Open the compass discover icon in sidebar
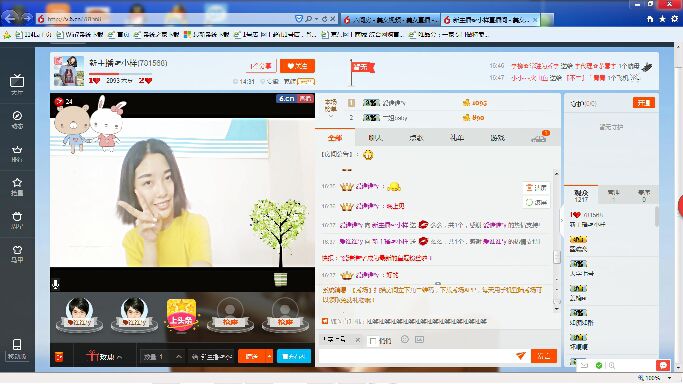 tap(17, 116)
